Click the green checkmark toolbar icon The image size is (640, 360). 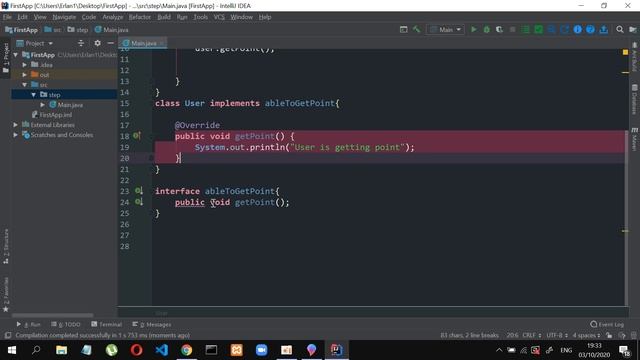[539, 29]
